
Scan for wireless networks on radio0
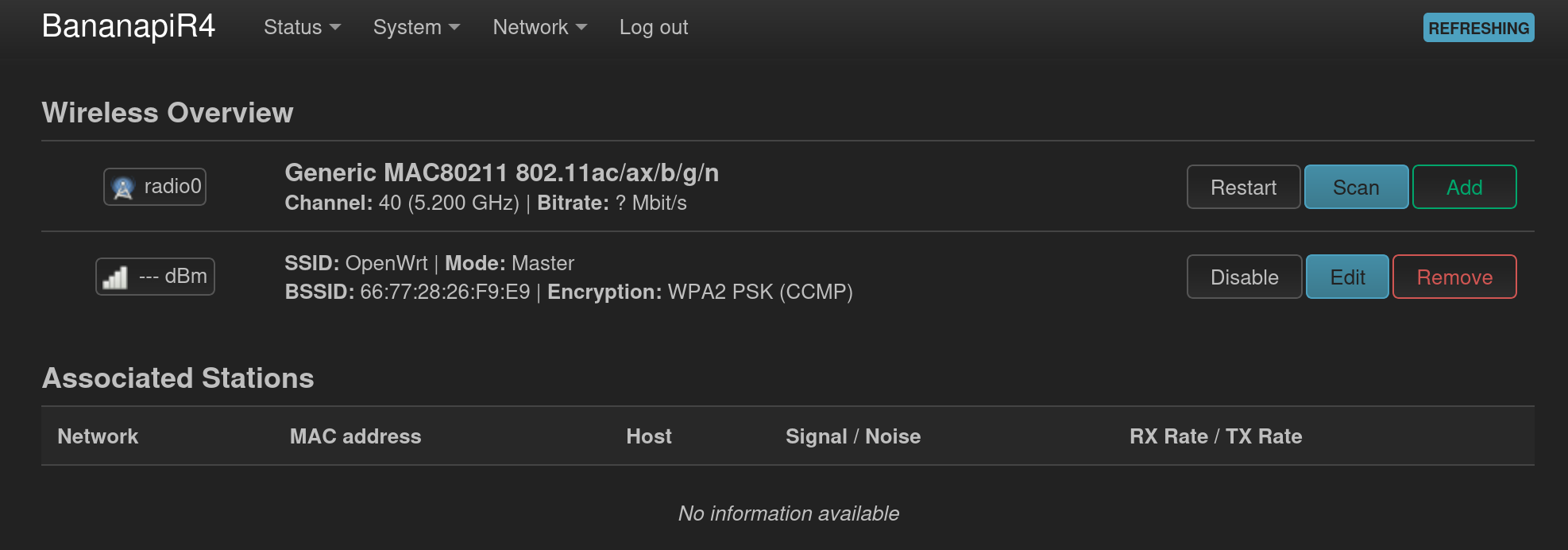[1356, 187]
